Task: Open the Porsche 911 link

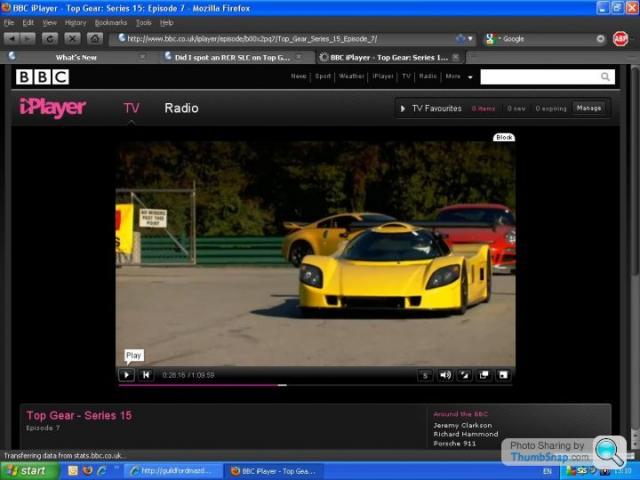Action: pyautogui.click(x=455, y=443)
